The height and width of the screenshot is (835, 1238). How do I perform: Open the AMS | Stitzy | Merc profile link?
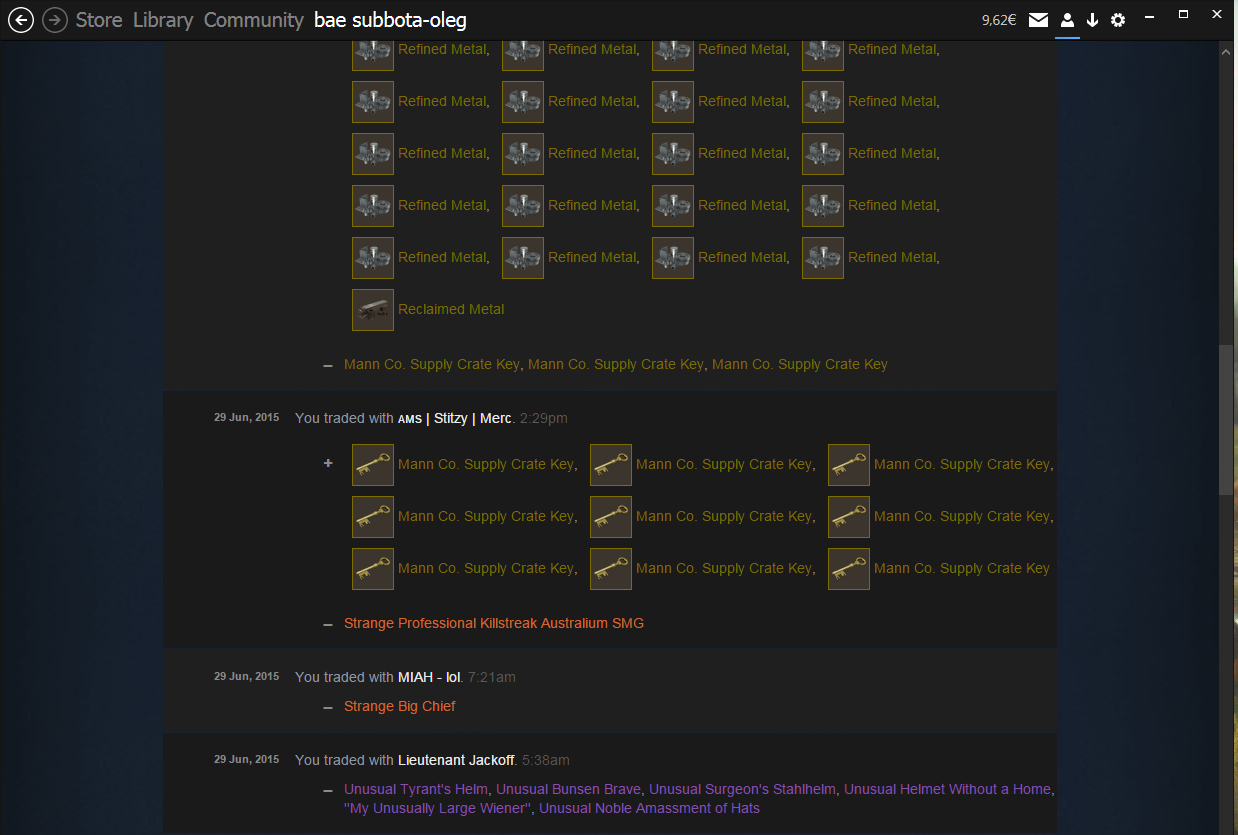point(454,418)
